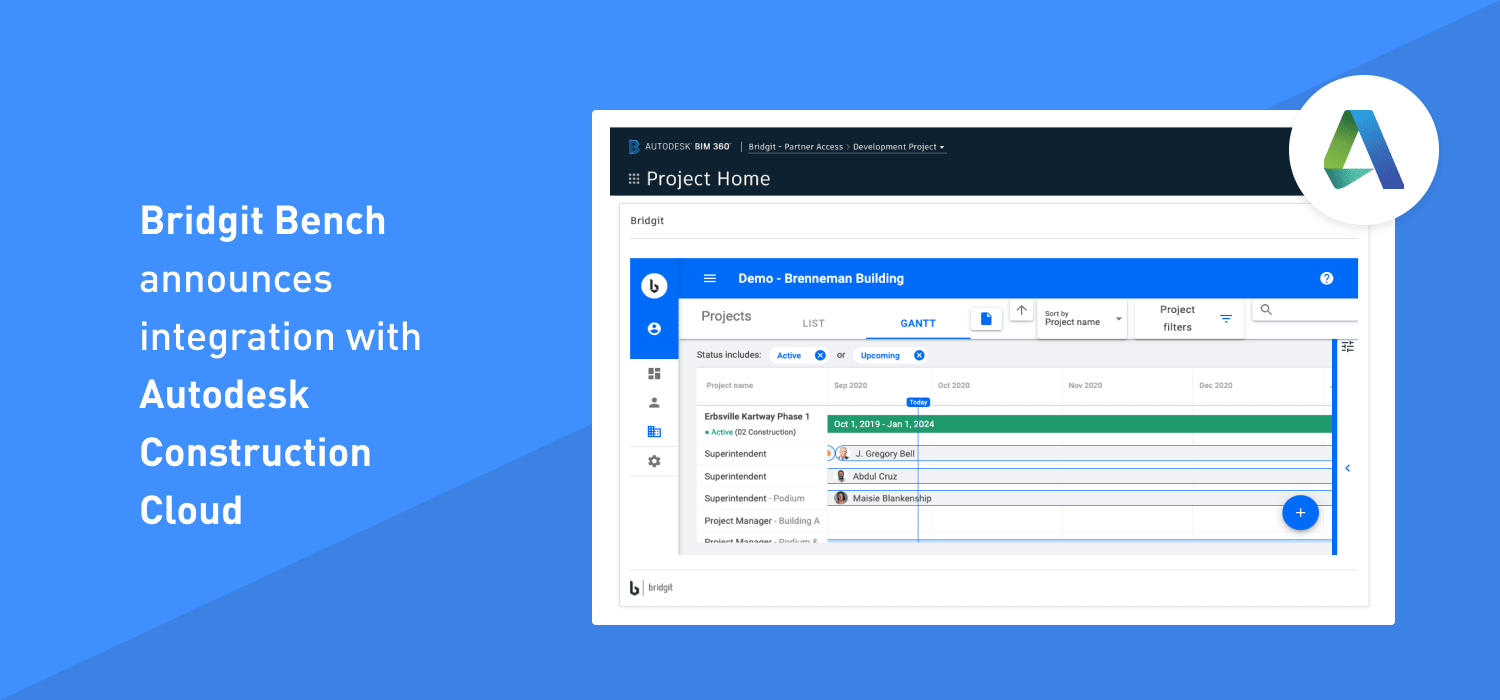The height and width of the screenshot is (700, 1500).
Task: Open the dashboard grid icon in sidebar
Action: click(654, 373)
